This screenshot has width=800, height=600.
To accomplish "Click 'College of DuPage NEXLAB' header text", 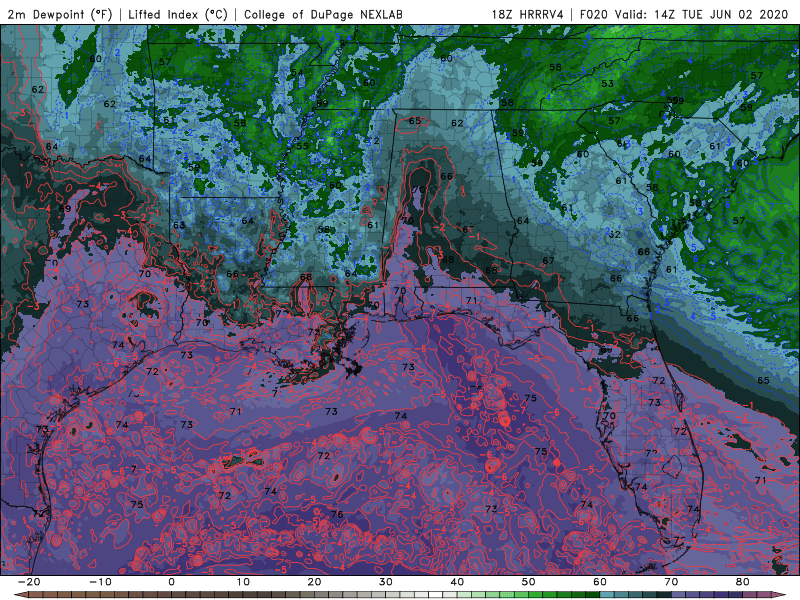I will pyautogui.click(x=323, y=14).
